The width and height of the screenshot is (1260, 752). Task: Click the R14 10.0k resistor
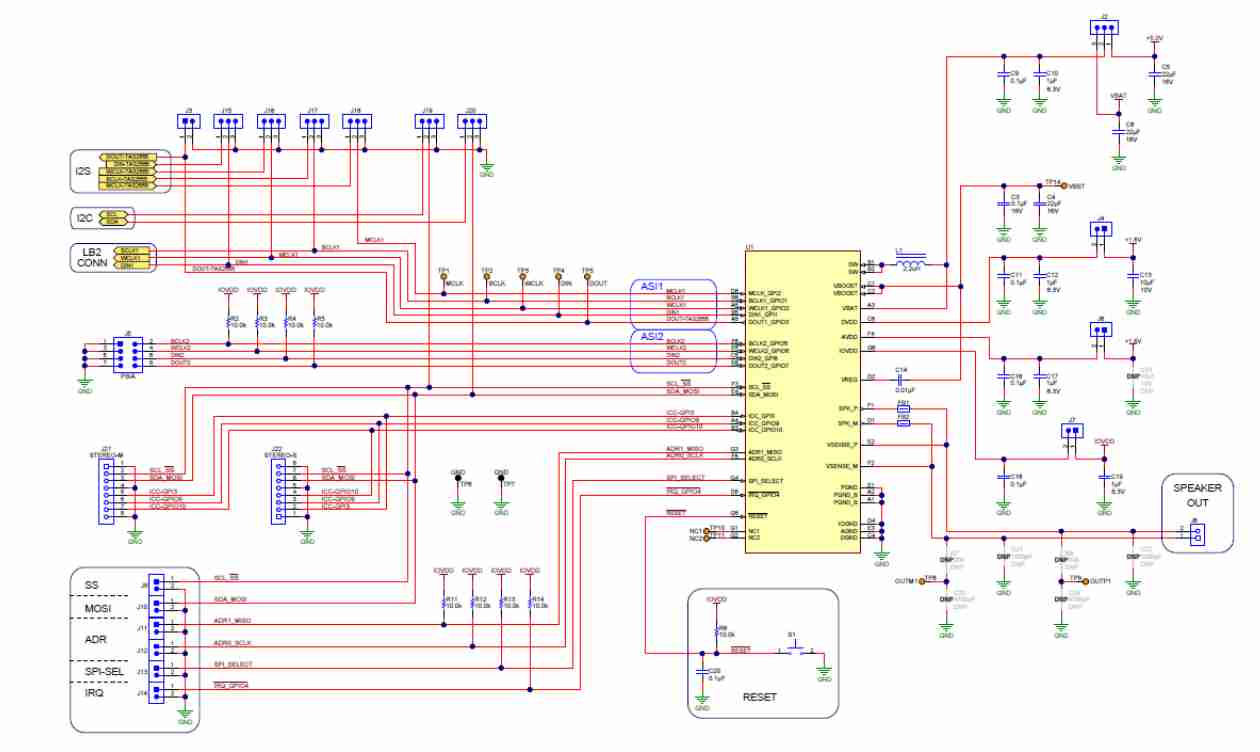coord(529,602)
